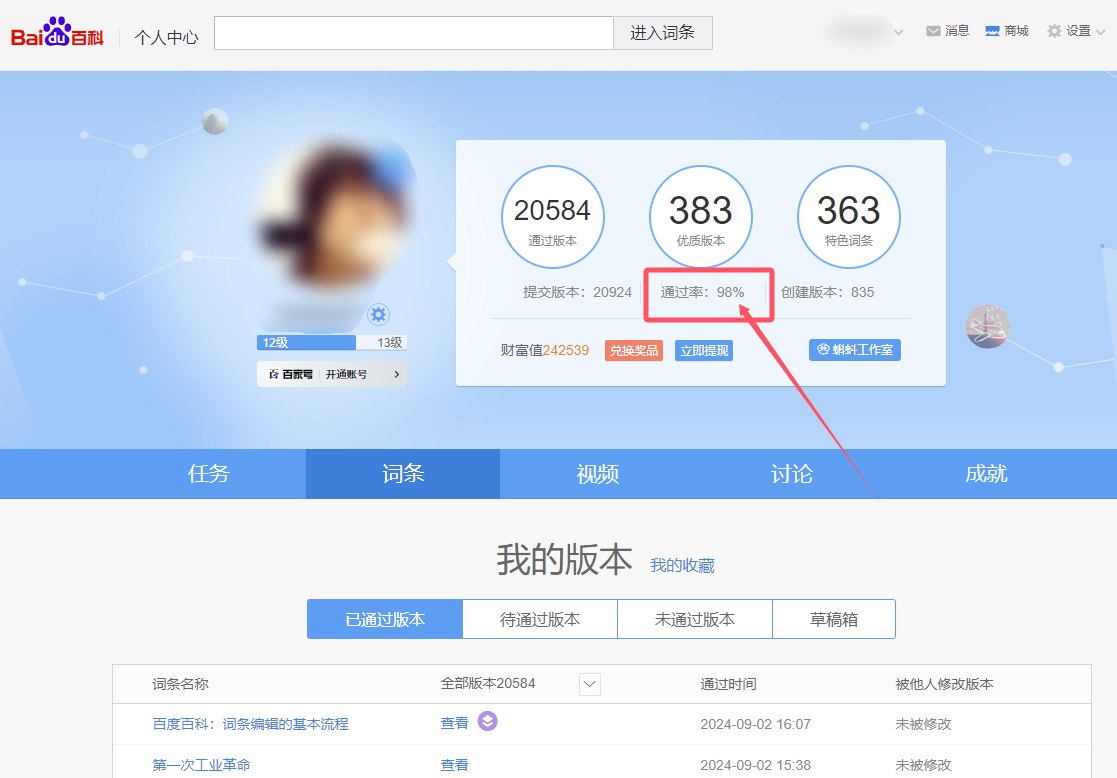Click the 提交版本：20924 text
This screenshot has height=778, width=1117.
pos(578,292)
